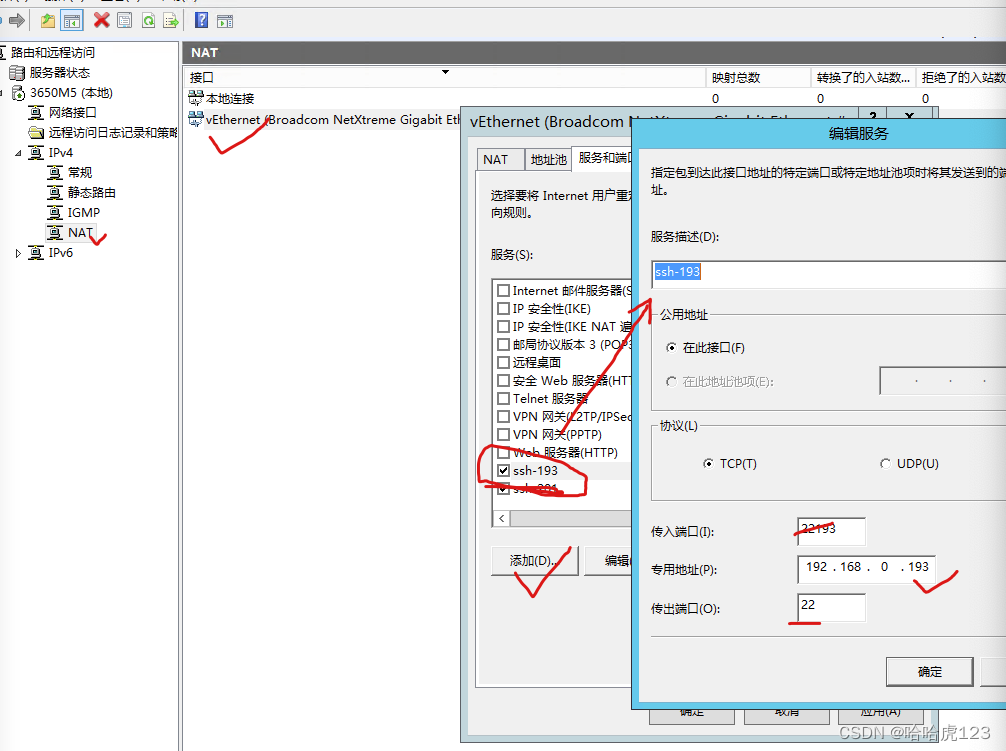Check the IP 安全性(IKE) checkbox
Image resolution: width=1006 pixels, height=751 pixels.
(504, 308)
